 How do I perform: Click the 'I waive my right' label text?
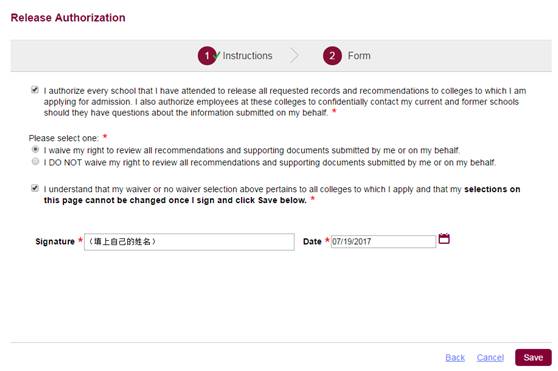tap(252, 150)
